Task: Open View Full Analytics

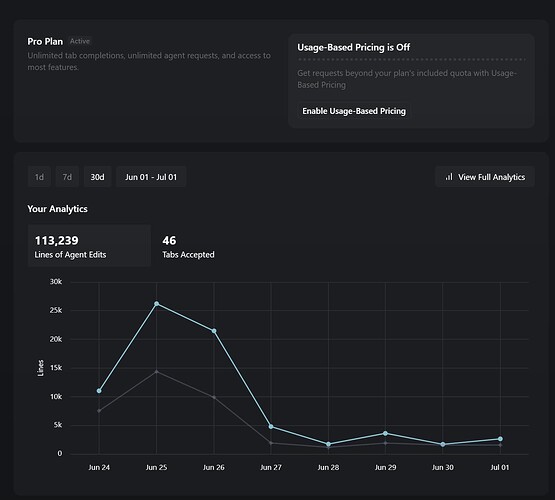Action: click(485, 177)
